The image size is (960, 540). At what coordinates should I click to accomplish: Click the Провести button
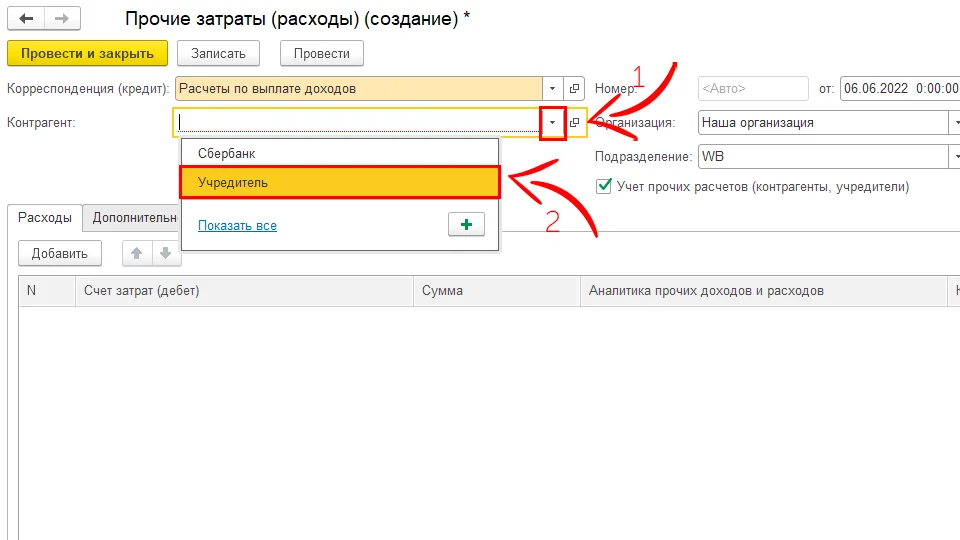[321, 53]
